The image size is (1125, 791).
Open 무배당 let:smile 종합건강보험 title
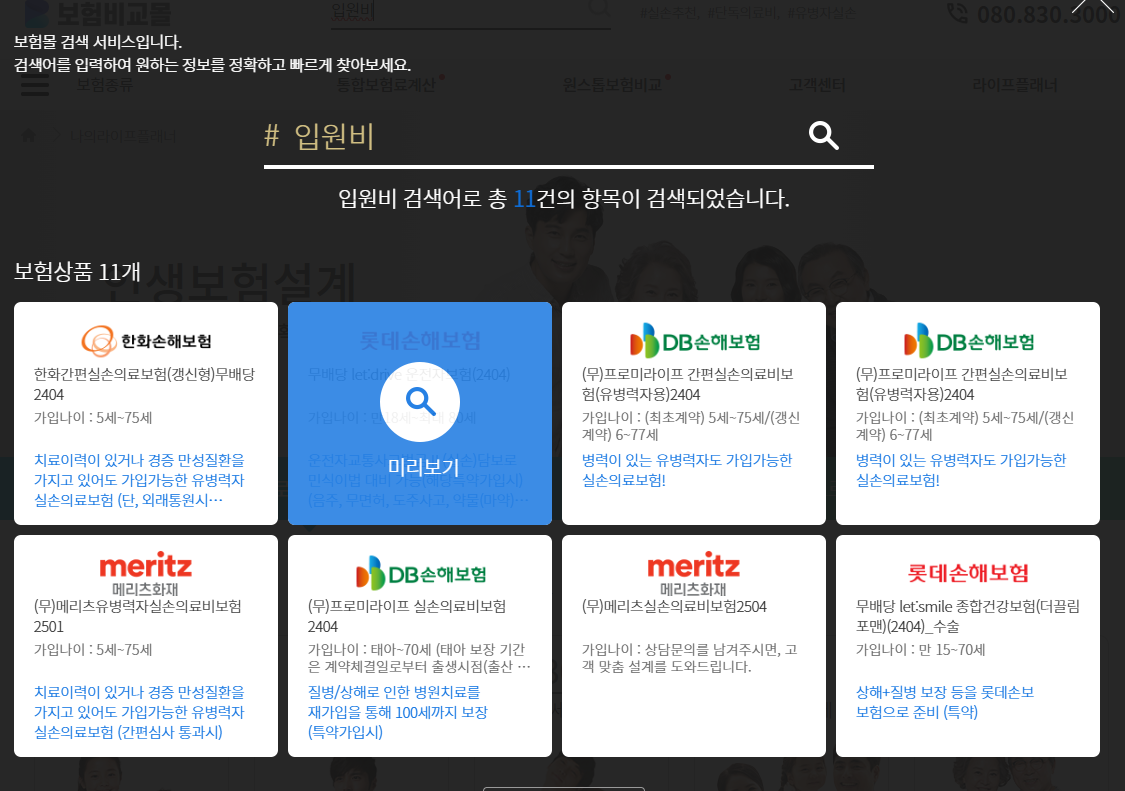pos(967,616)
